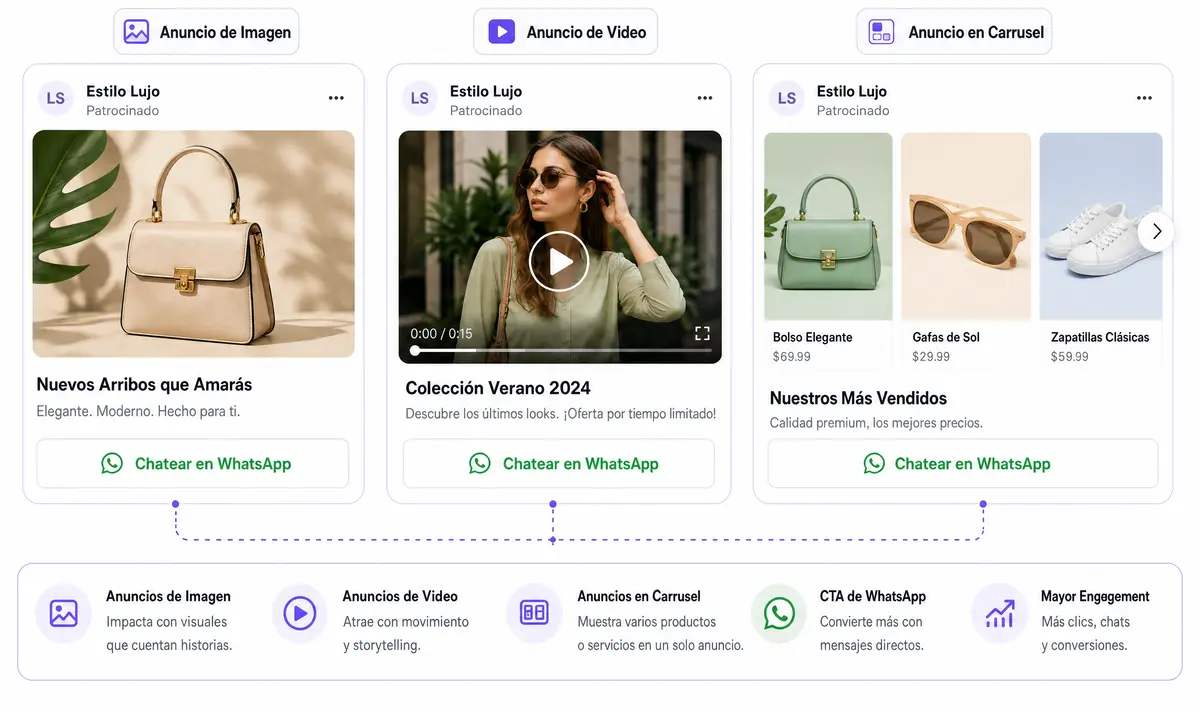Click the LS avatar on image ad card
Screen dimensions: 1200x711
[x=56, y=98]
